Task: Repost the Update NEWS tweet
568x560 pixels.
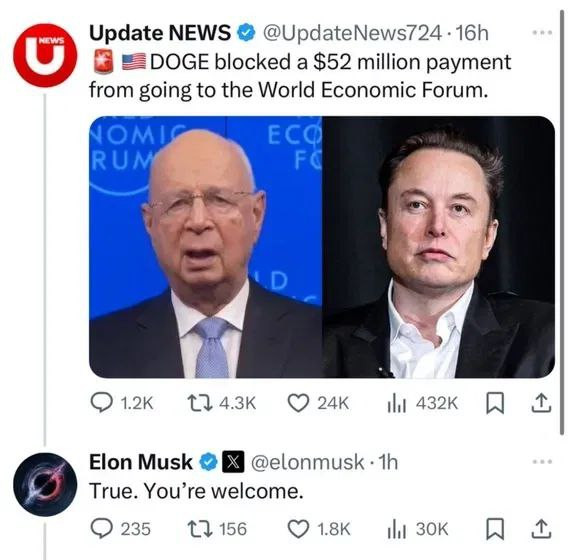Action: [222, 403]
